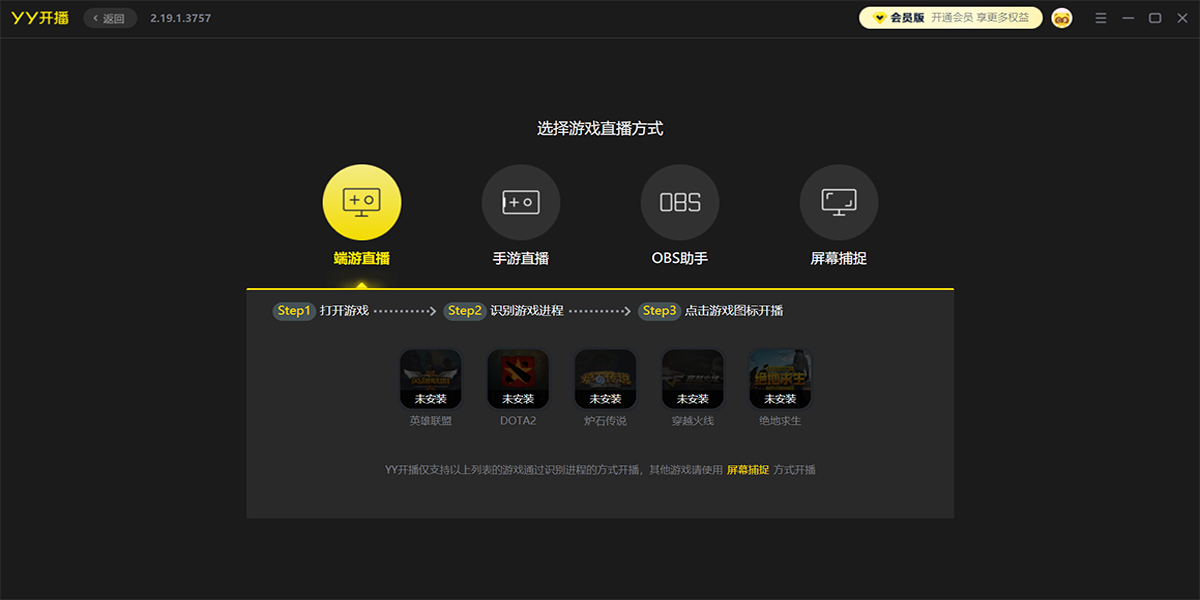The width and height of the screenshot is (1200, 600).
Task: Click the YY开播 logo
Action: 40,17
